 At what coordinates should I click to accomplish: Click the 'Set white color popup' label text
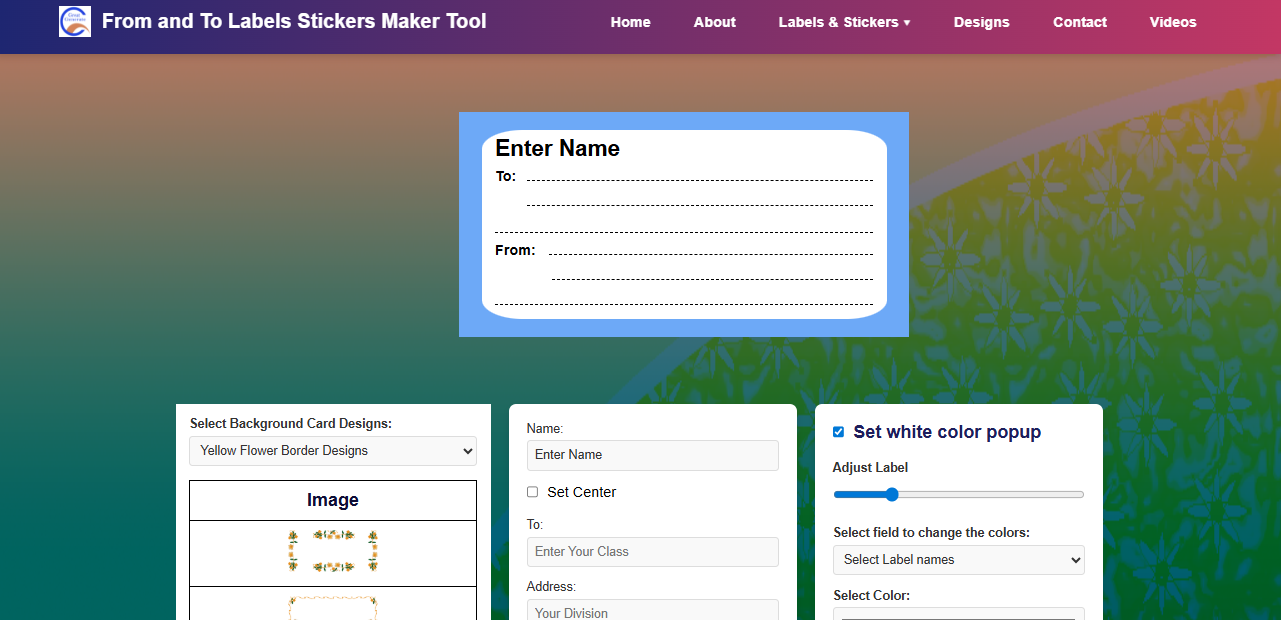coord(947,432)
